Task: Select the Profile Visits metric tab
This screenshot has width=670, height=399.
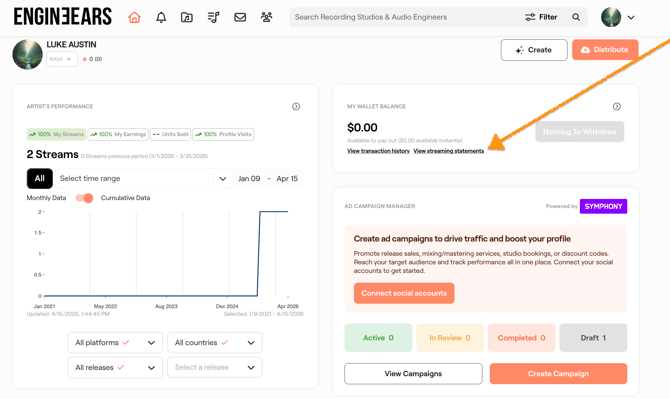Action: pos(223,134)
